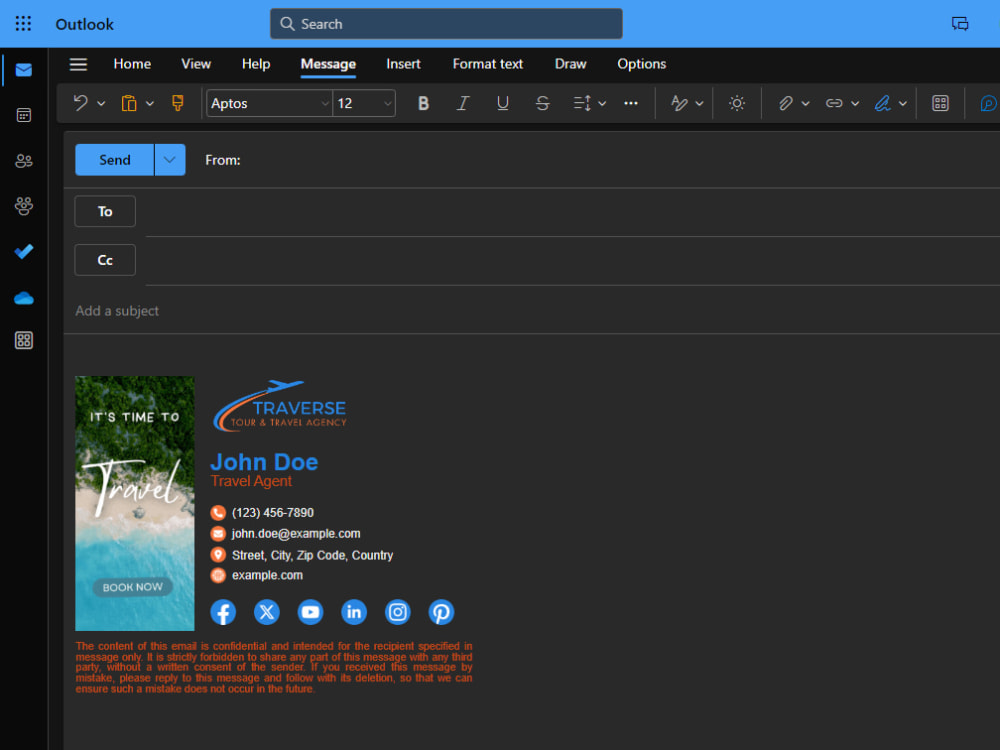
Task: Open To Do checkmark app
Action: pos(24,252)
